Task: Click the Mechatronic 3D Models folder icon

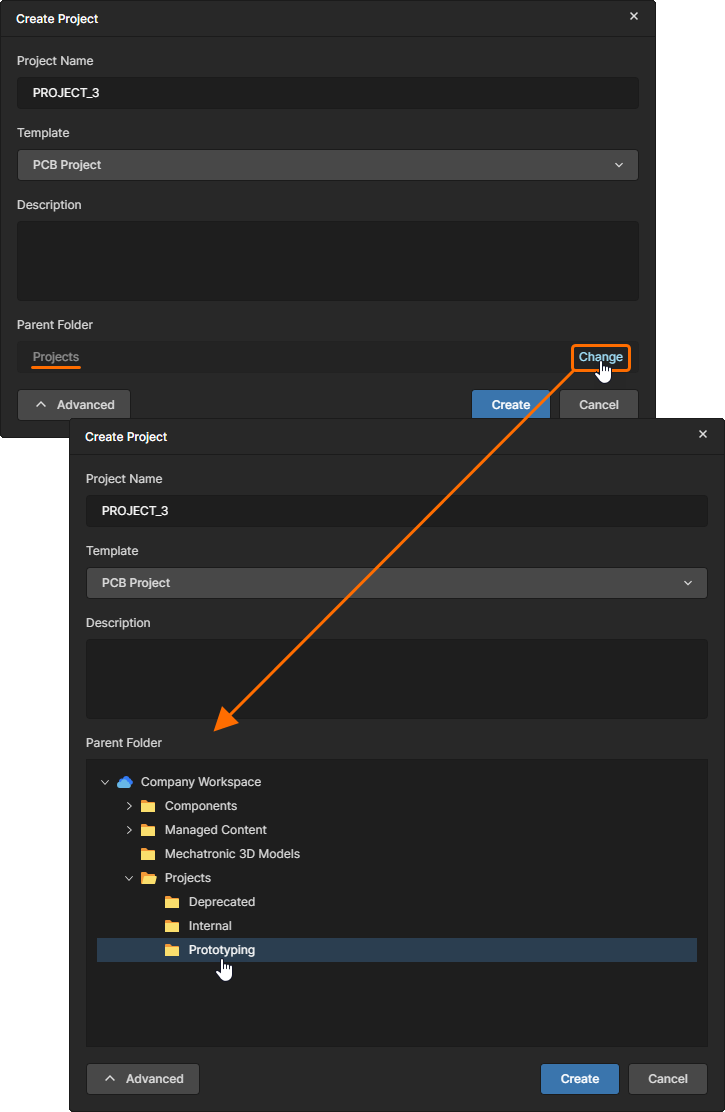Action: point(148,854)
